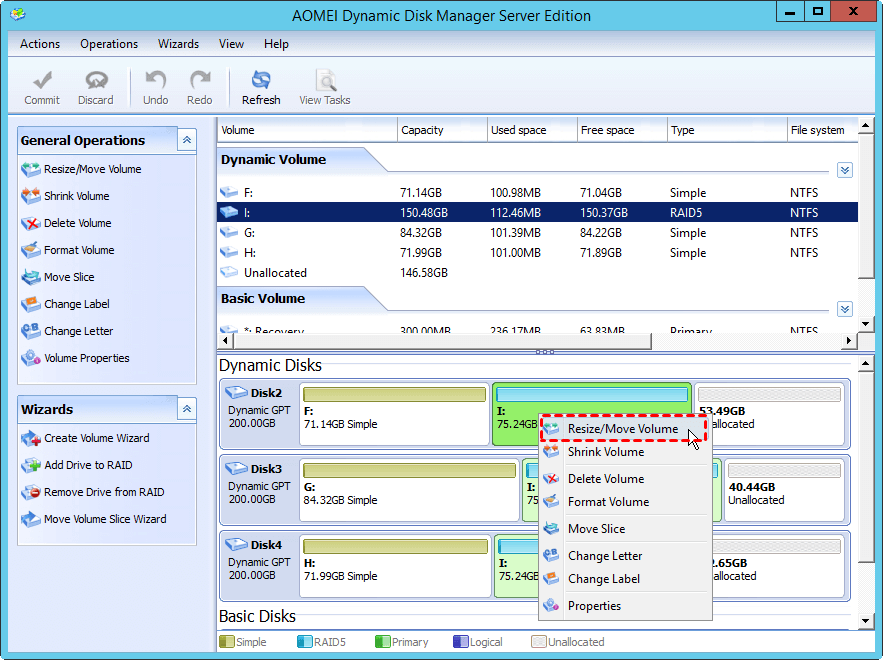Click the Refresh toolbar icon
The height and width of the screenshot is (660, 883).
coord(261,87)
